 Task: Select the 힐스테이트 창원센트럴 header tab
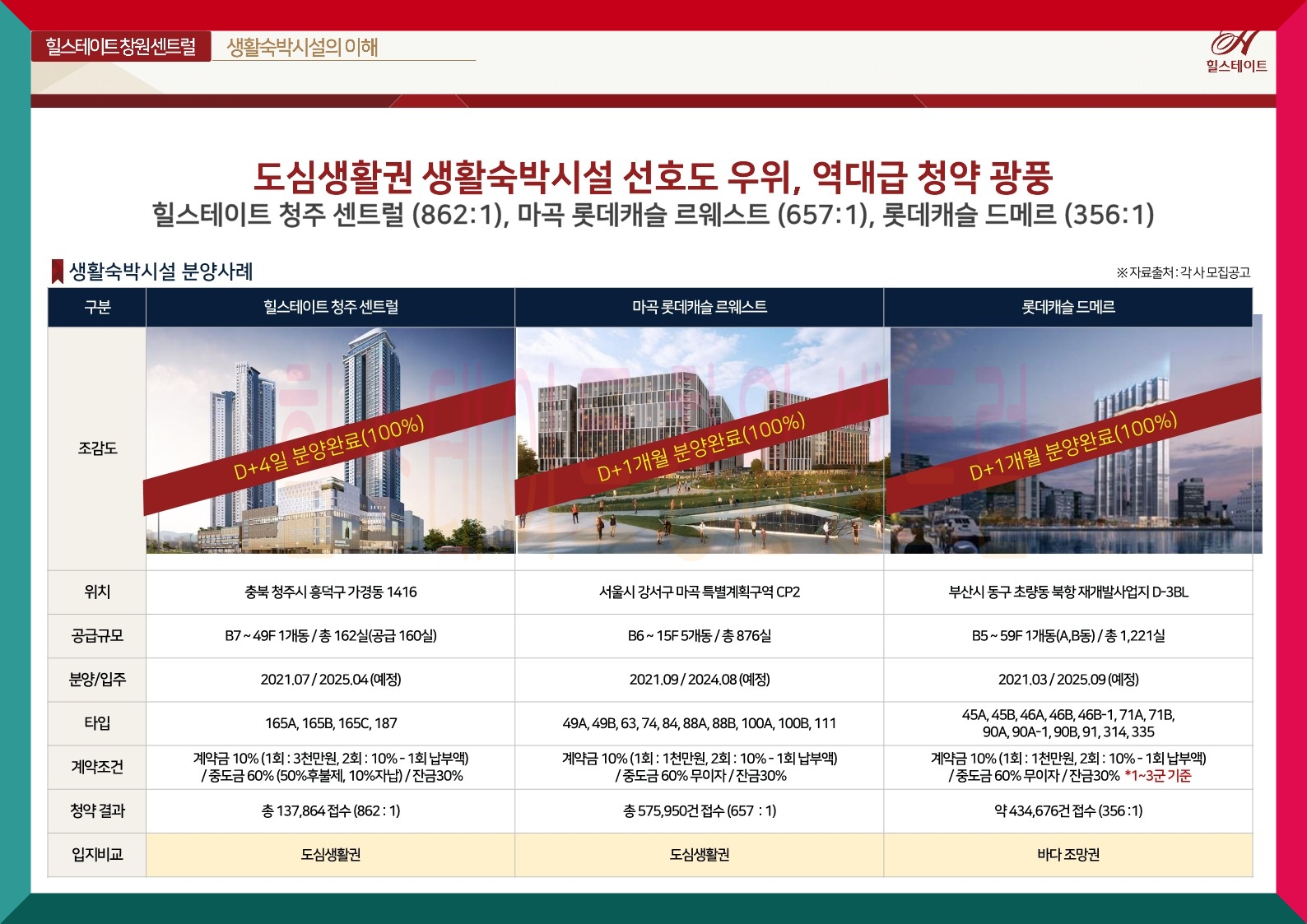[x=121, y=46]
